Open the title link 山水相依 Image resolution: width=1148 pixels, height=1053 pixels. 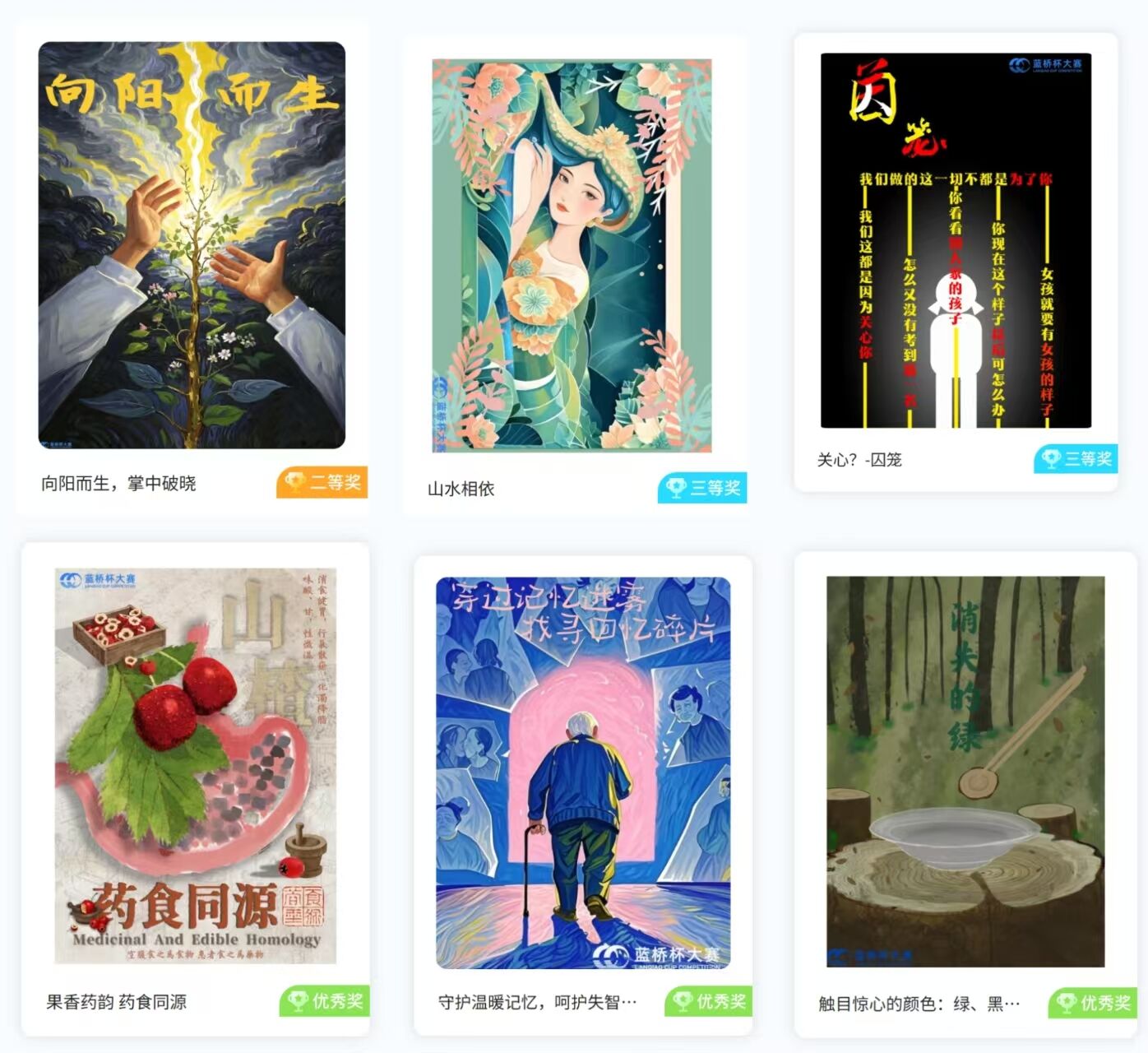461,489
